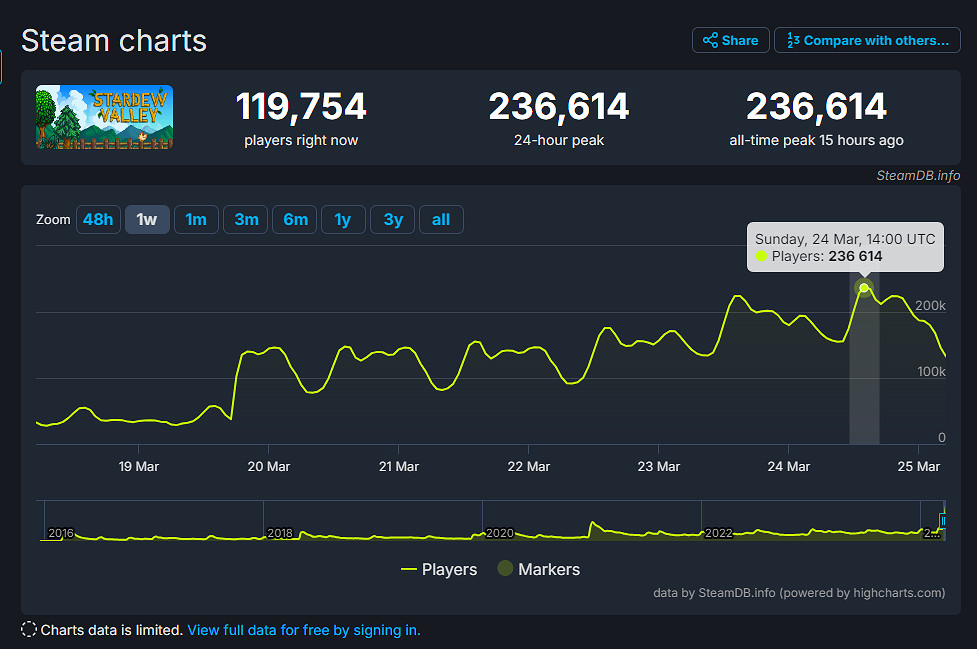Screen dimensions: 977x649
Task: Set chart zoom to 1y
Action: click(x=343, y=220)
